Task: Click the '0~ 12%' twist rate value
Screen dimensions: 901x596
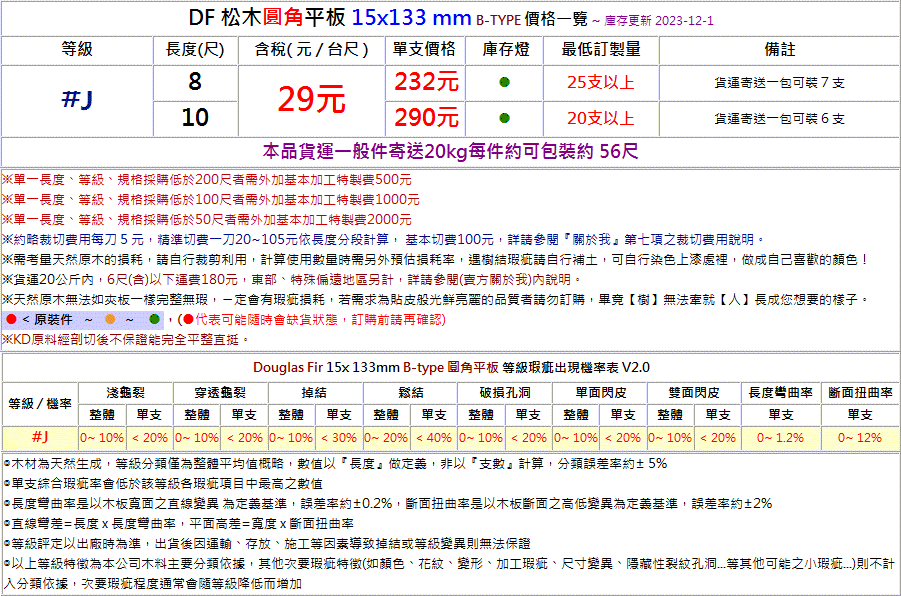Action: (860, 438)
